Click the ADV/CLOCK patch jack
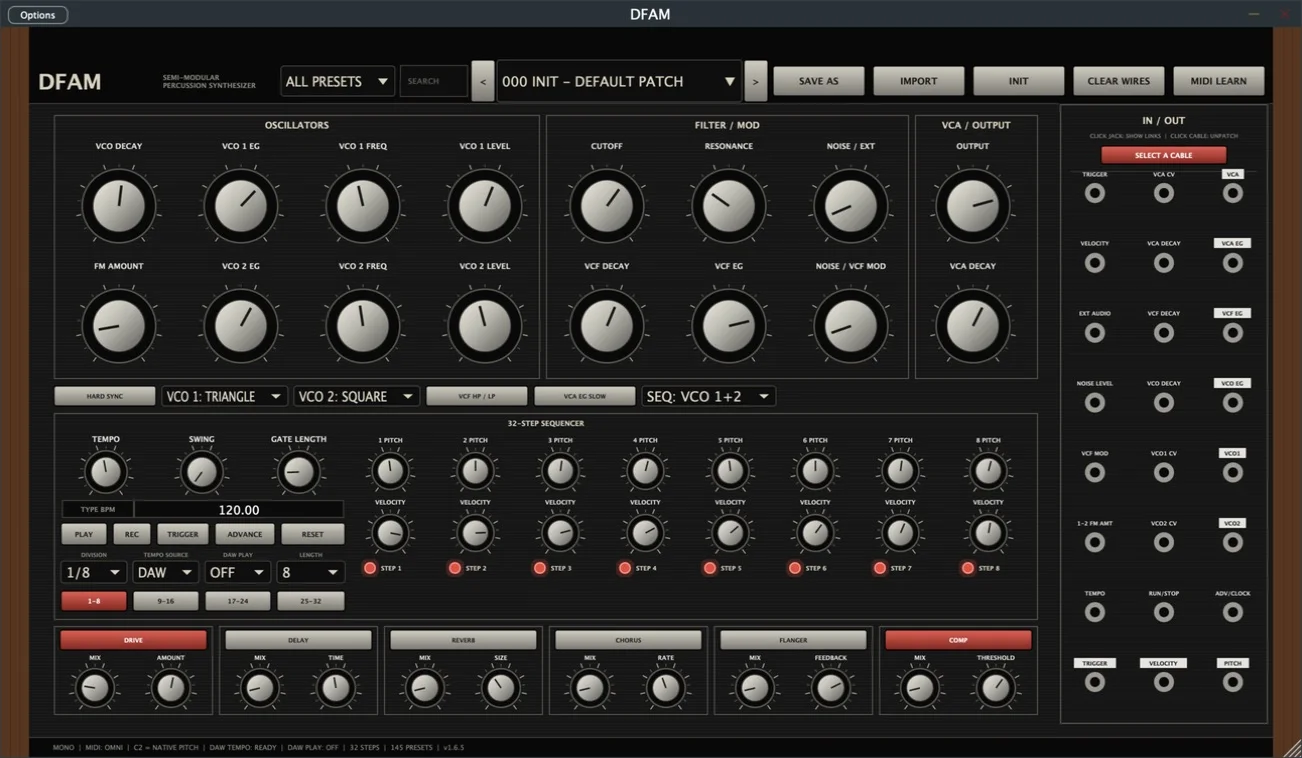The width and height of the screenshot is (1302, 758). click(x=1233, y=613)
